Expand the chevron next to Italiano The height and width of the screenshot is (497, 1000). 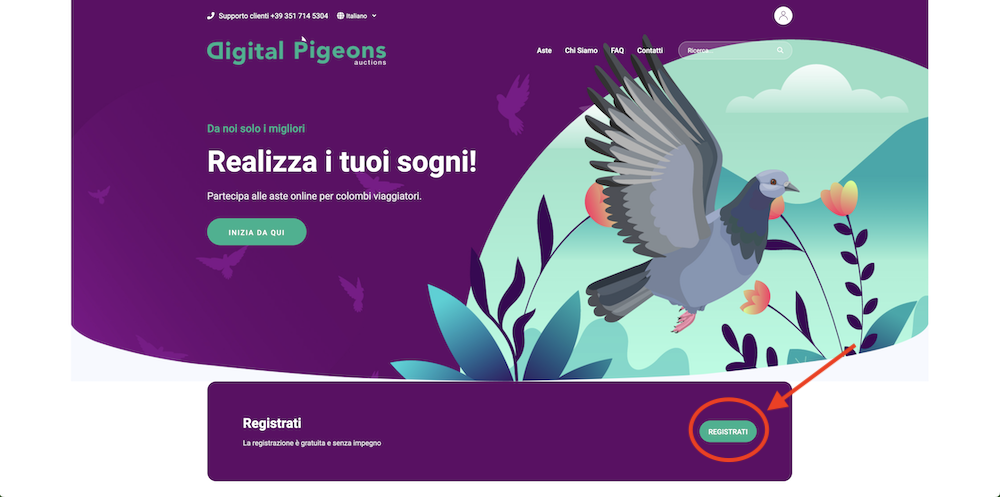click(374, 16)
